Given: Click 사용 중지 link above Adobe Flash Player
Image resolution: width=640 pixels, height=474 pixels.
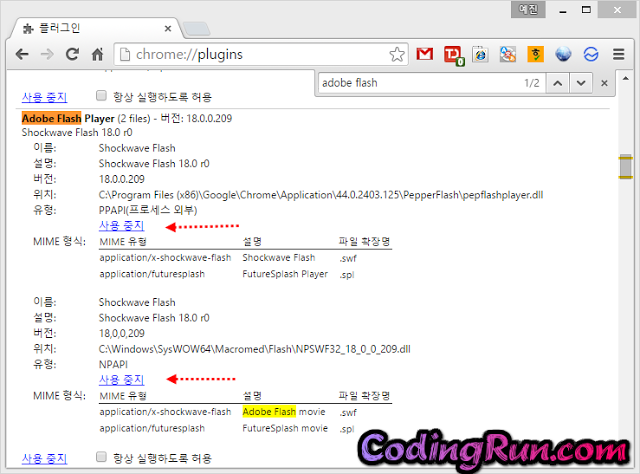Looking at the screenshot, I should click(x=44, y=97).
